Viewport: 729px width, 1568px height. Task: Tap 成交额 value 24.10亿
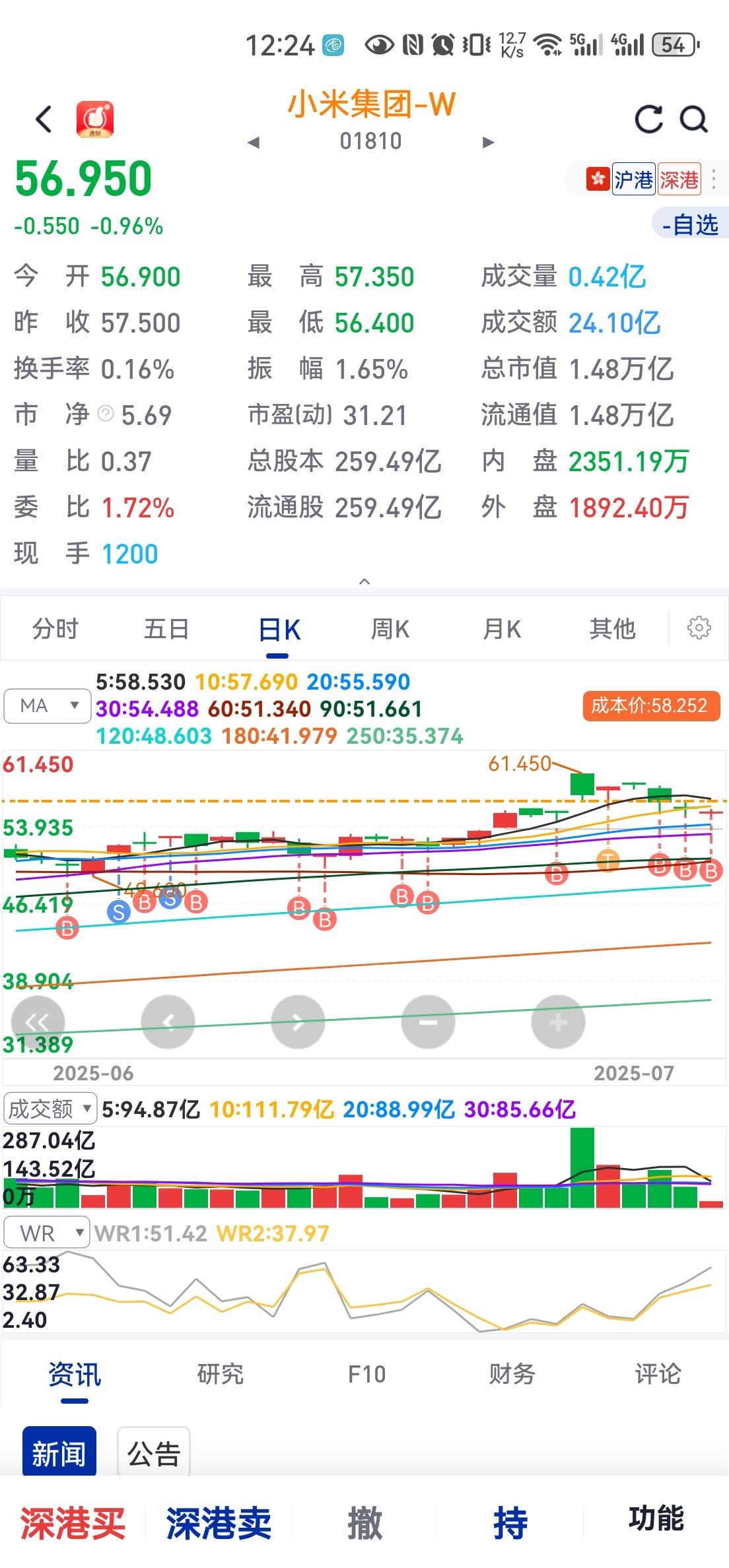[x=614, y=323]
